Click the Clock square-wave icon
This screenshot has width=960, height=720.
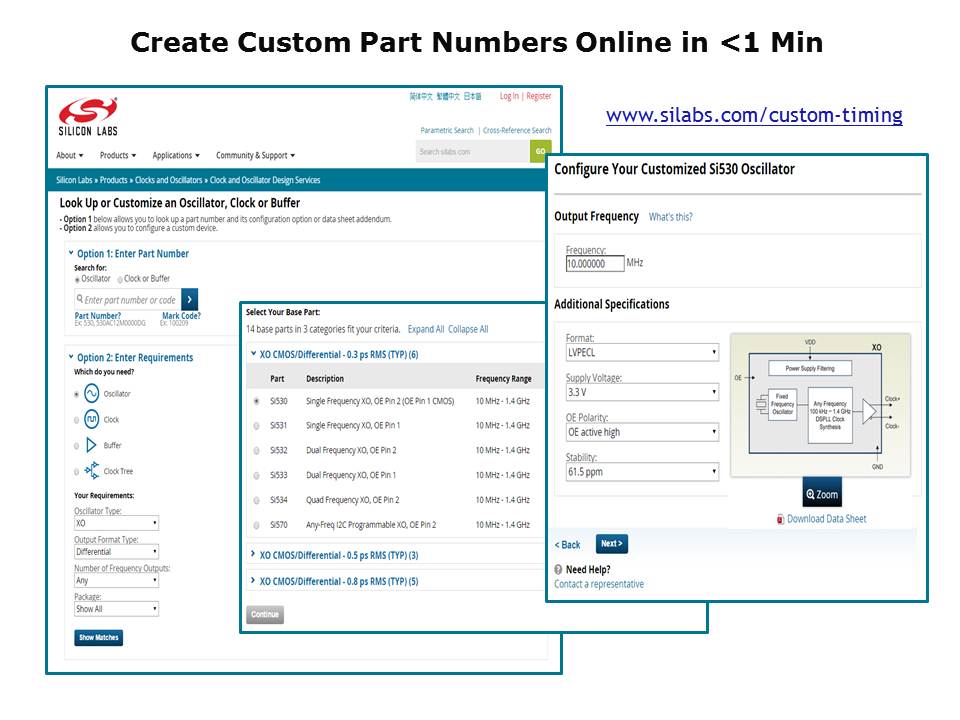coord(91,420)
